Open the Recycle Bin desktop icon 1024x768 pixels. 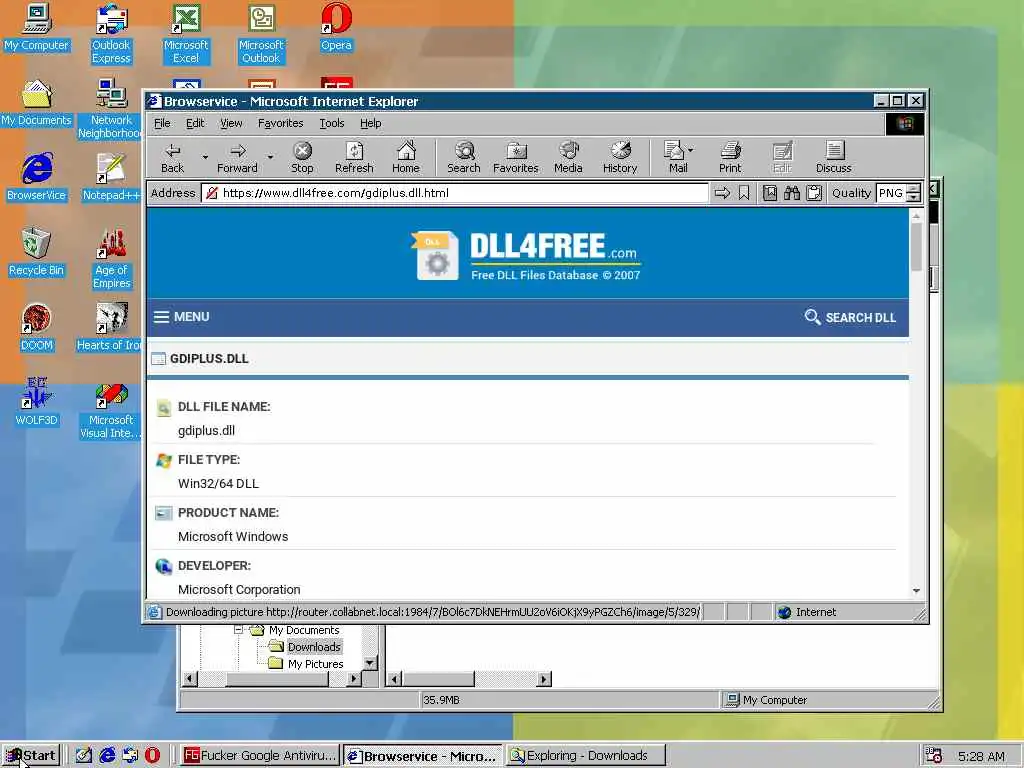37,252
